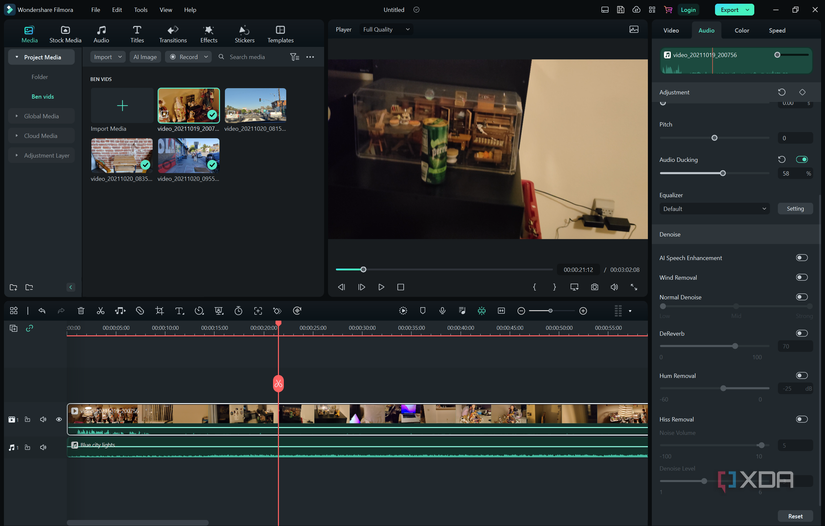Switch to the Color properties tab
Screen dimensions: 825x526
[742, 31]
